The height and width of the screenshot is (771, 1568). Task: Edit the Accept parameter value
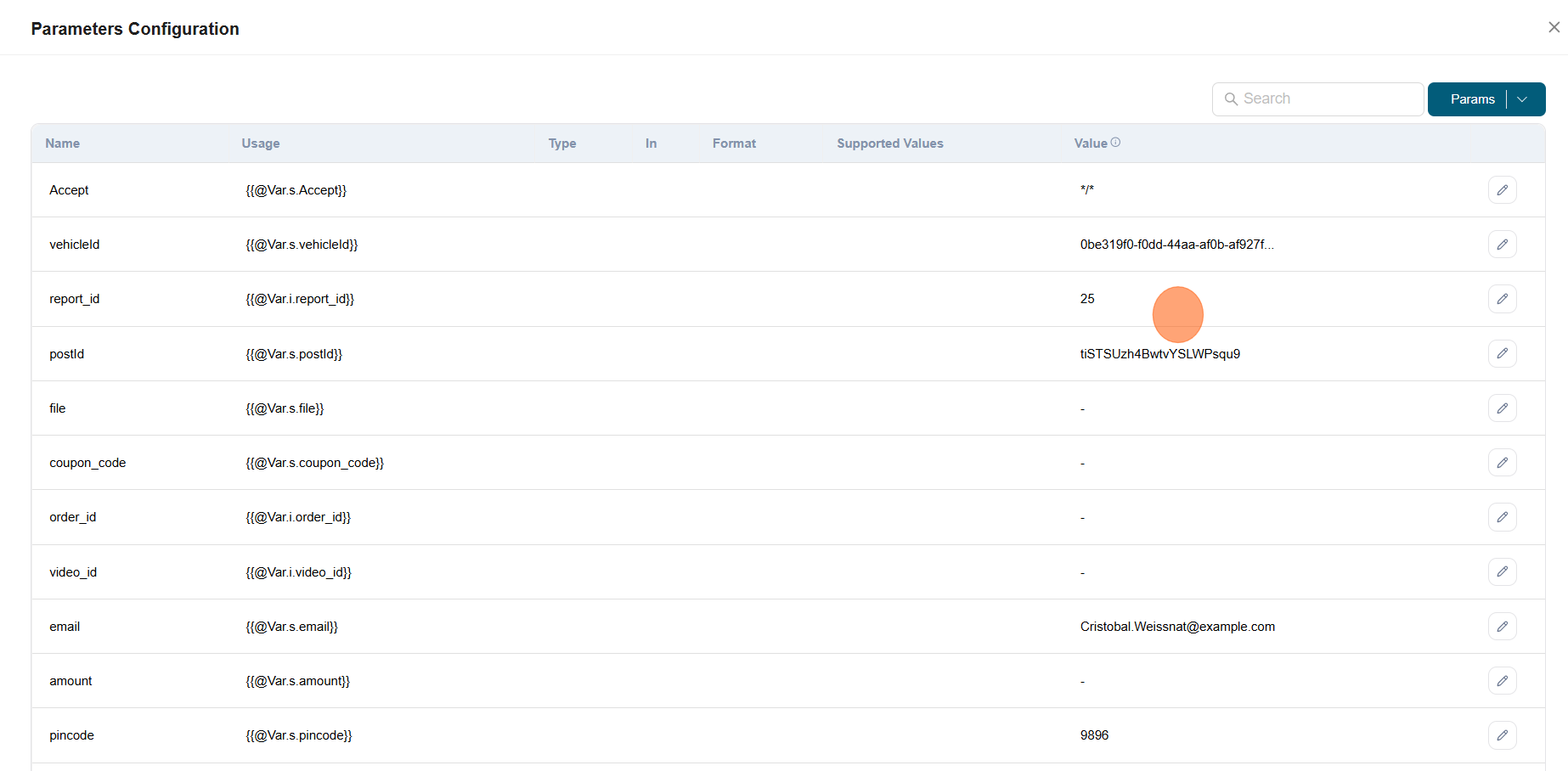tap(1502, 190)
